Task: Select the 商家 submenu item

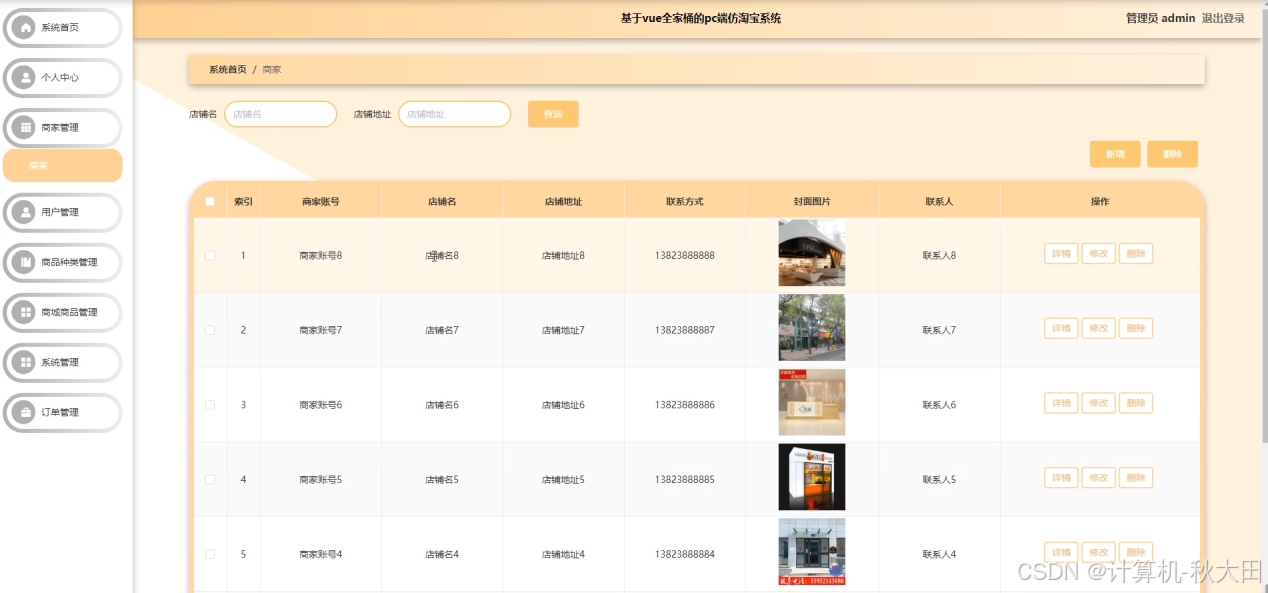Action: click(62, 166)
